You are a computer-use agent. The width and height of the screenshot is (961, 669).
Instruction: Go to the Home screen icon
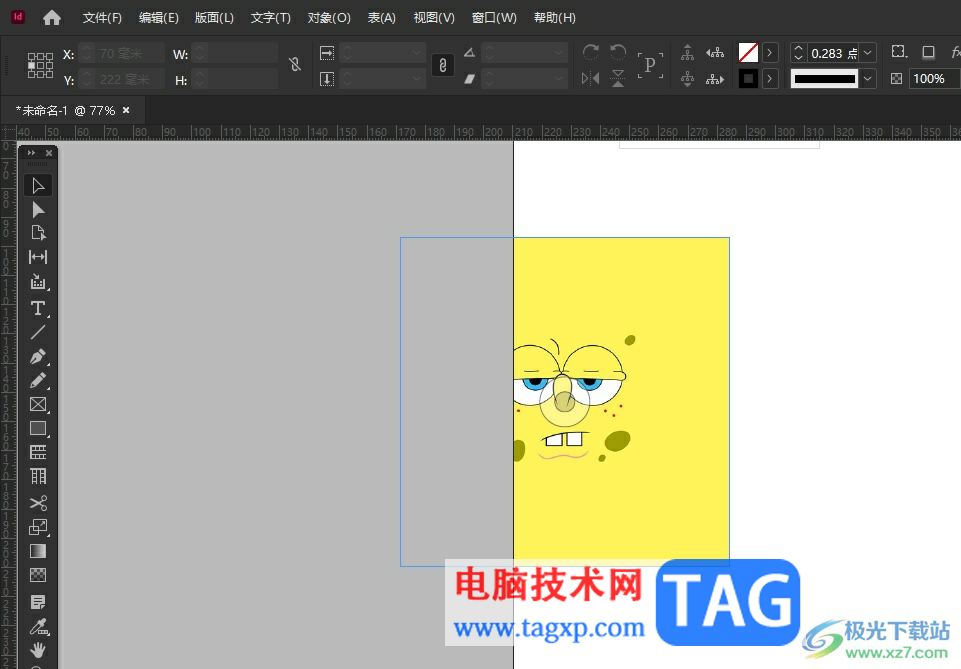(52, 18)
